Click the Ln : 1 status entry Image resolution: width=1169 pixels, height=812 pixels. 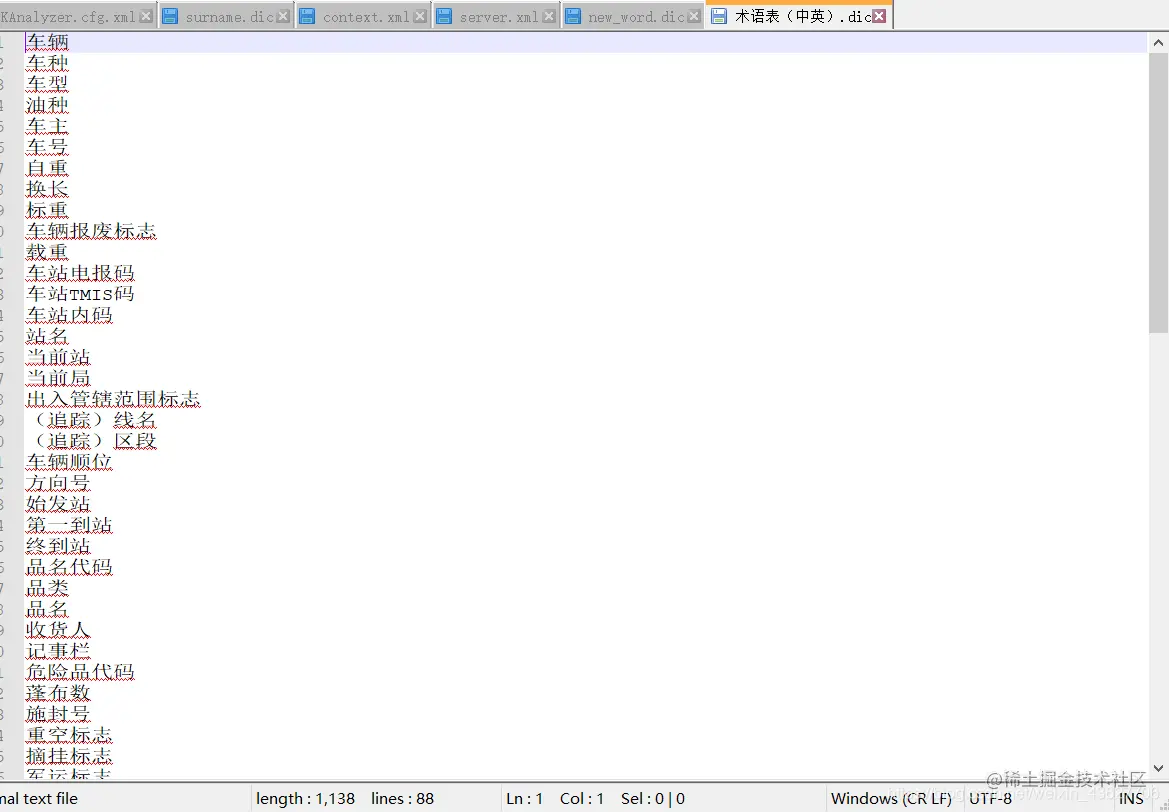pos(524,799)
